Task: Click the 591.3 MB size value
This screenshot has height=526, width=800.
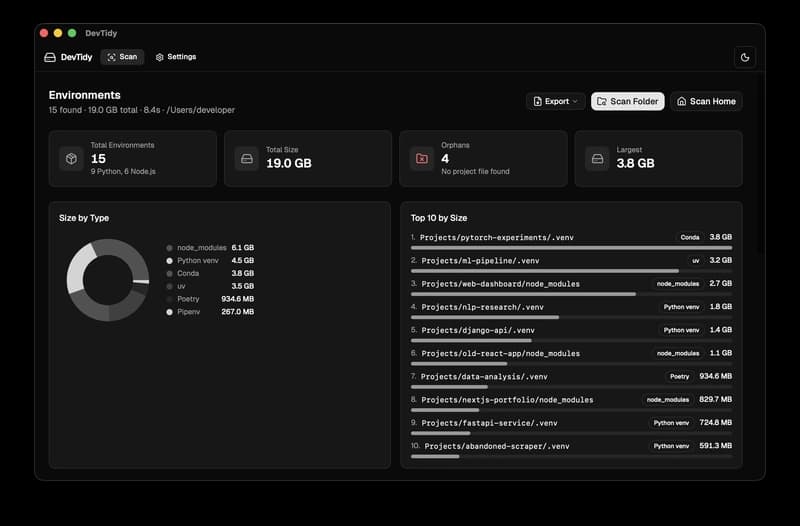Action: tap(715, 446)
